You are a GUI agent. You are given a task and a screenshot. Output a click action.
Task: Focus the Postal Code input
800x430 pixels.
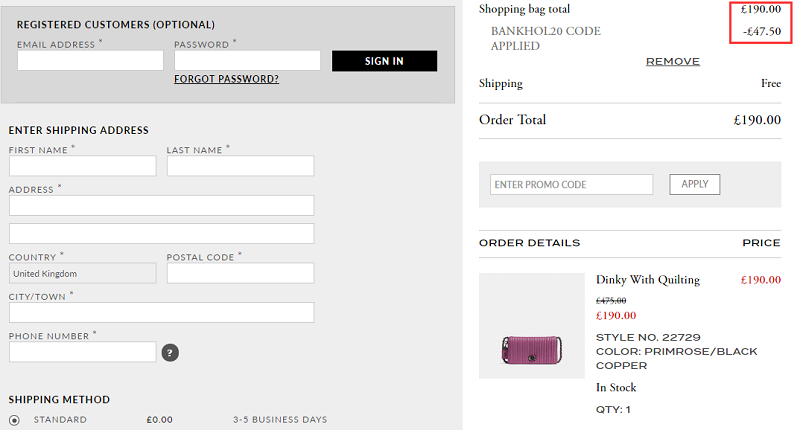[240, 273]
